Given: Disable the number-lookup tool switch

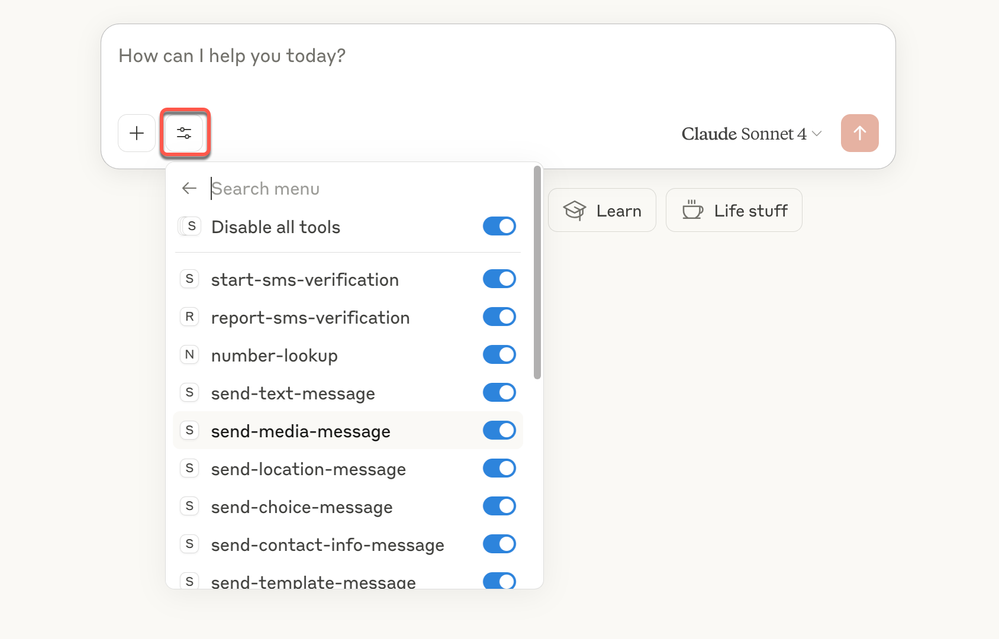Looking at the screenshot, I should tap(499, 355).
